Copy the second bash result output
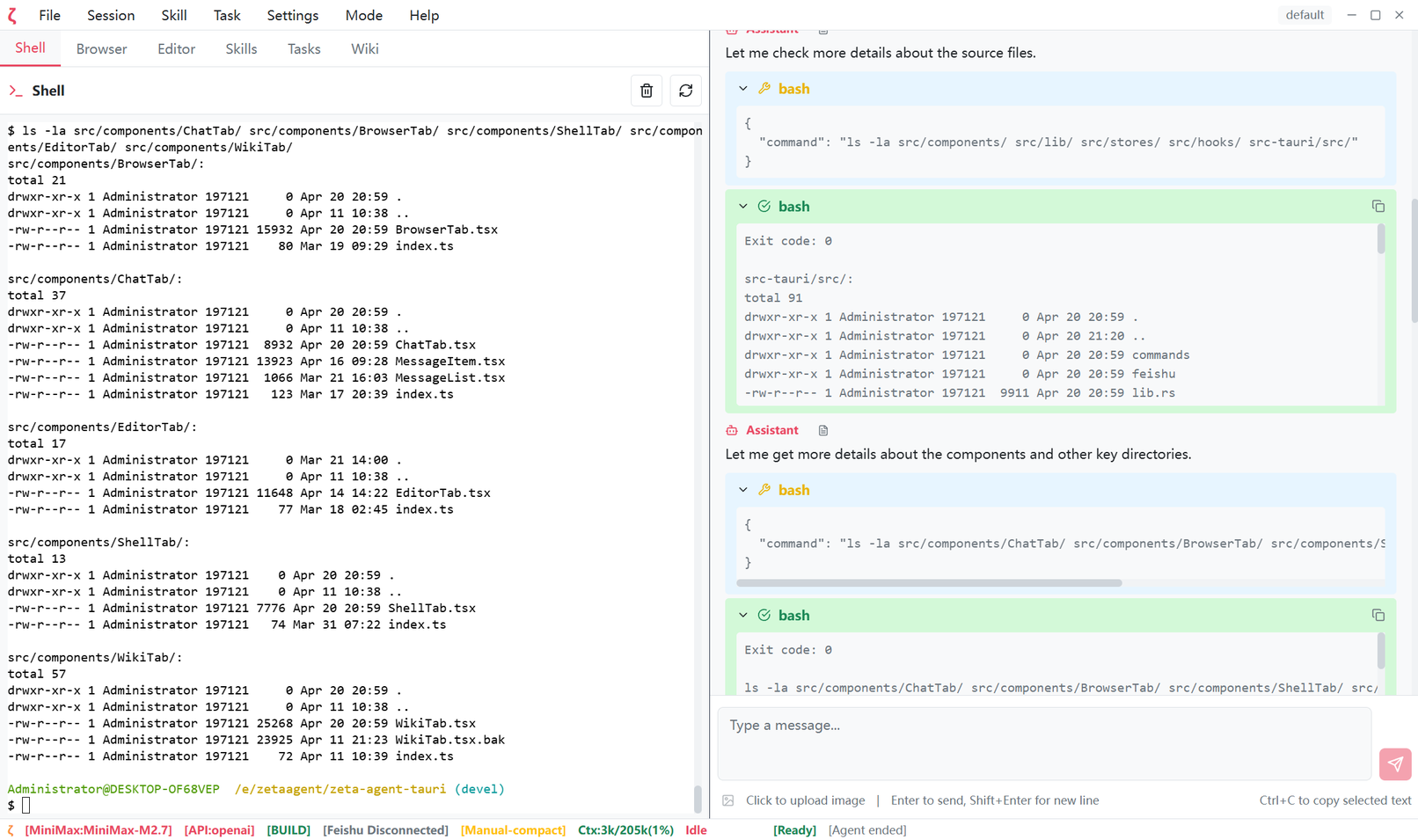1418x840 pixels. [x=1378, y=616]
